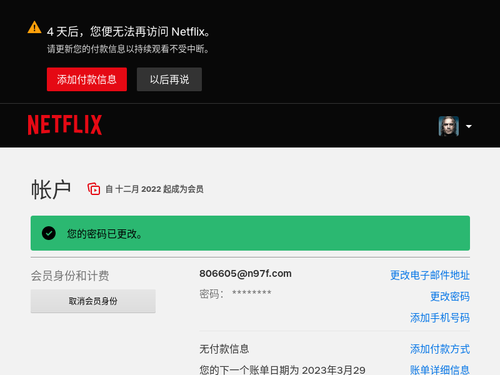The image size is (500, 375).
Task: Click the billing date 2023年3月29 text
Action: 334,370
